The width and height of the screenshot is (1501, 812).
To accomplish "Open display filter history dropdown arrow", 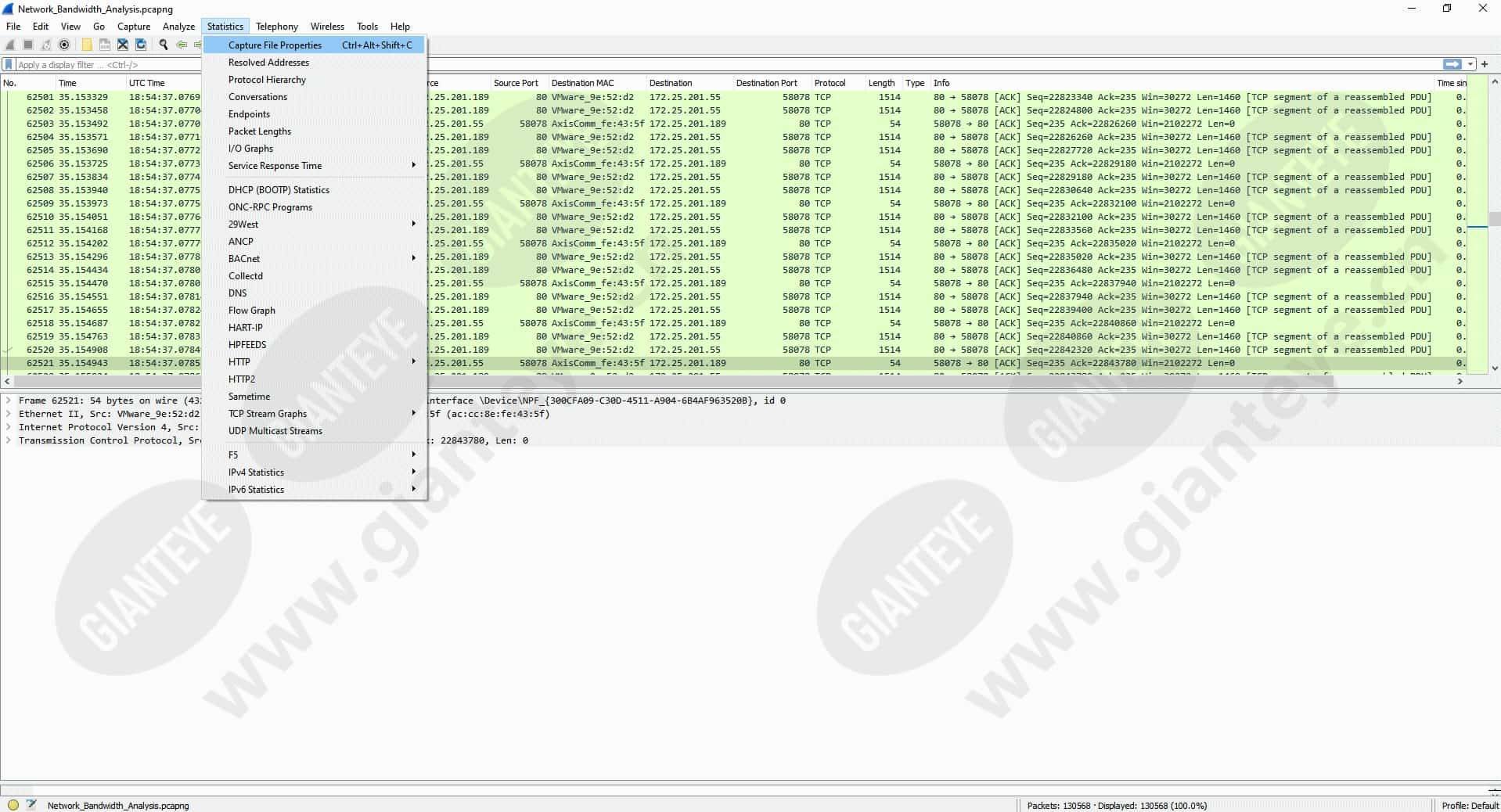I will [x=1470, y=64].
